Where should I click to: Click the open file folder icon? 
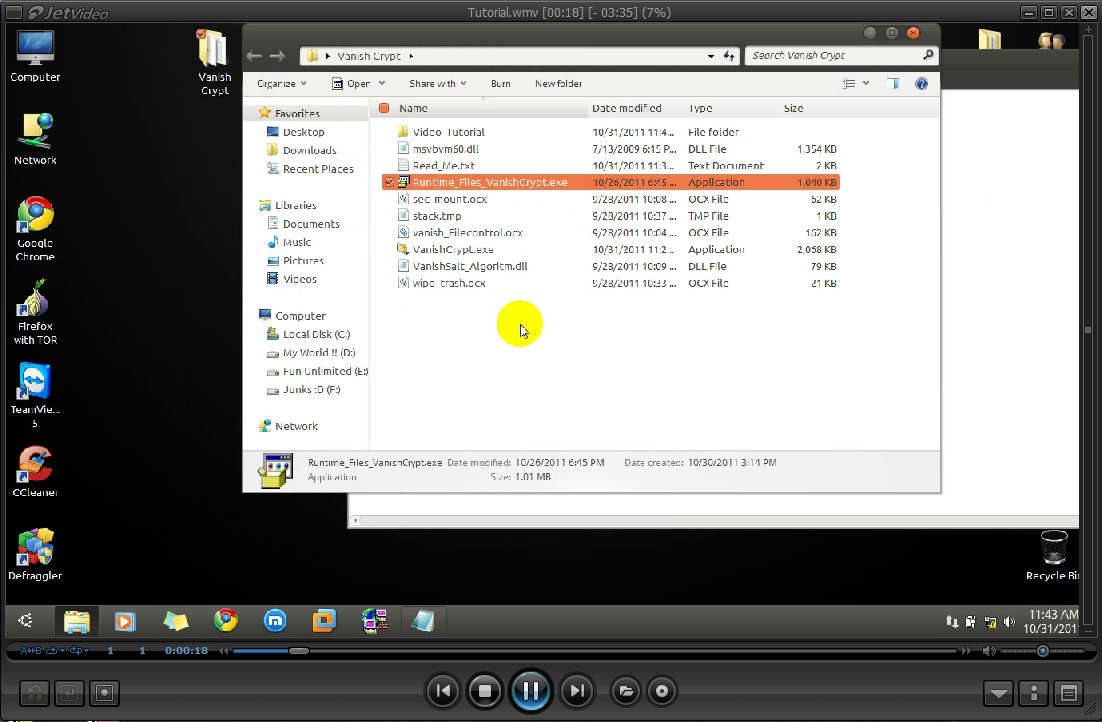(x=625, y=690)
